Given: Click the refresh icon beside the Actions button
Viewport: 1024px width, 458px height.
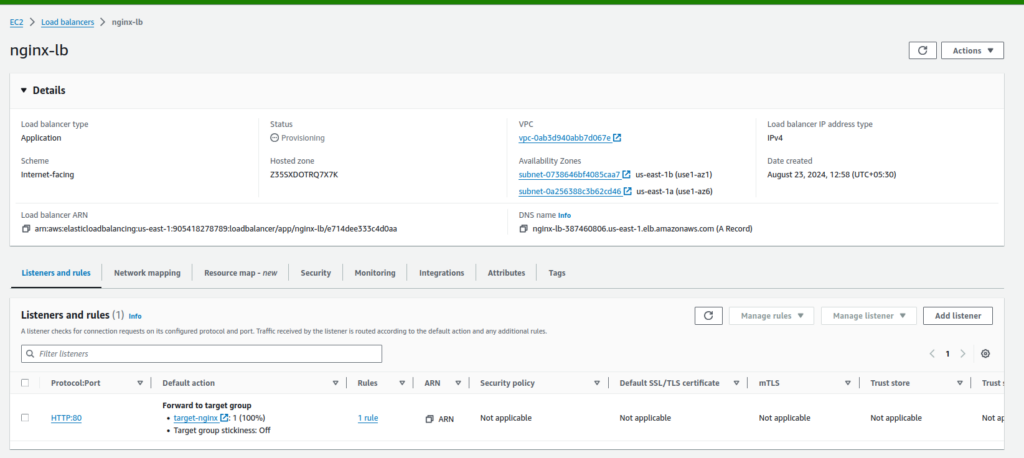Looking at the screenshot, I should [x=921, y=50].
